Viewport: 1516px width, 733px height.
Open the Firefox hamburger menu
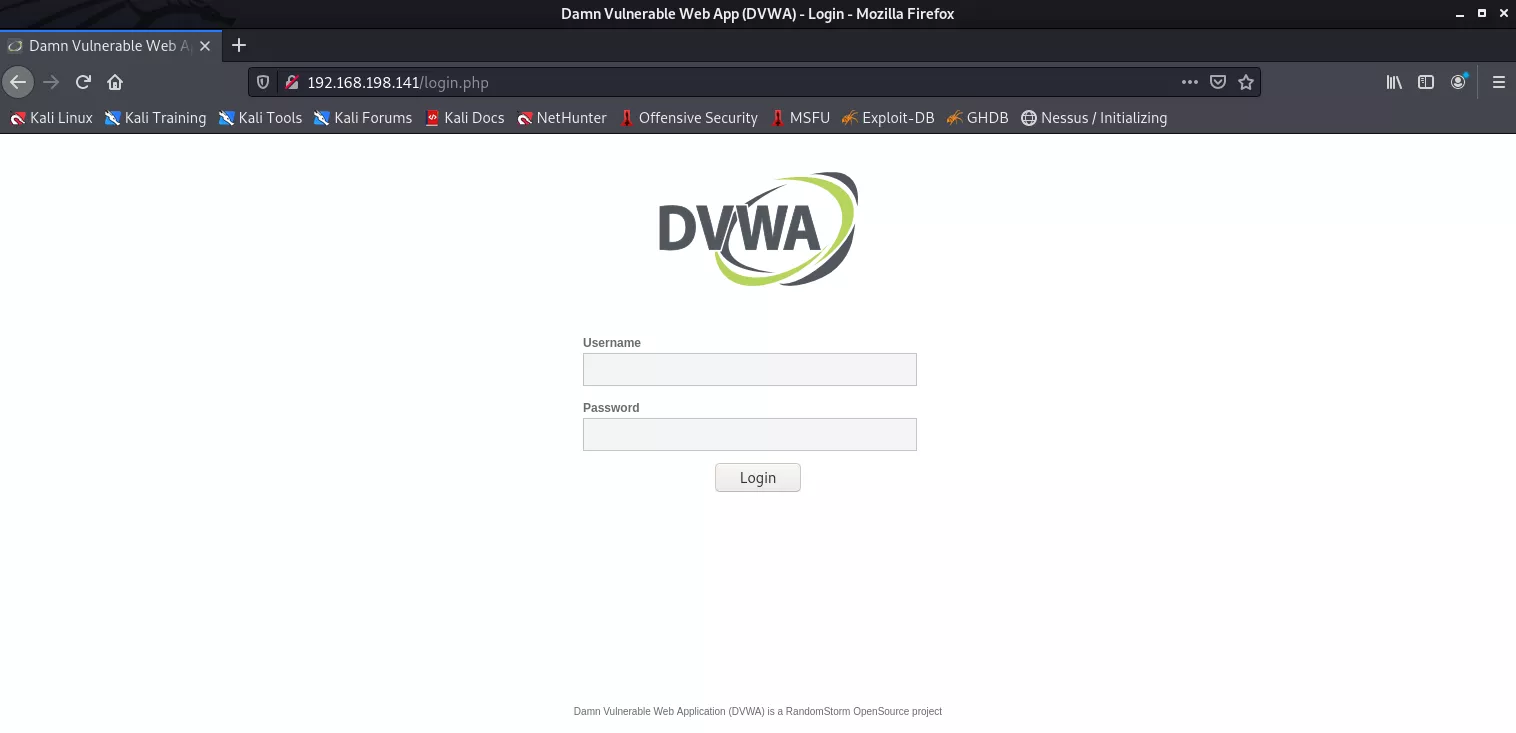[x=1498, y=83]
